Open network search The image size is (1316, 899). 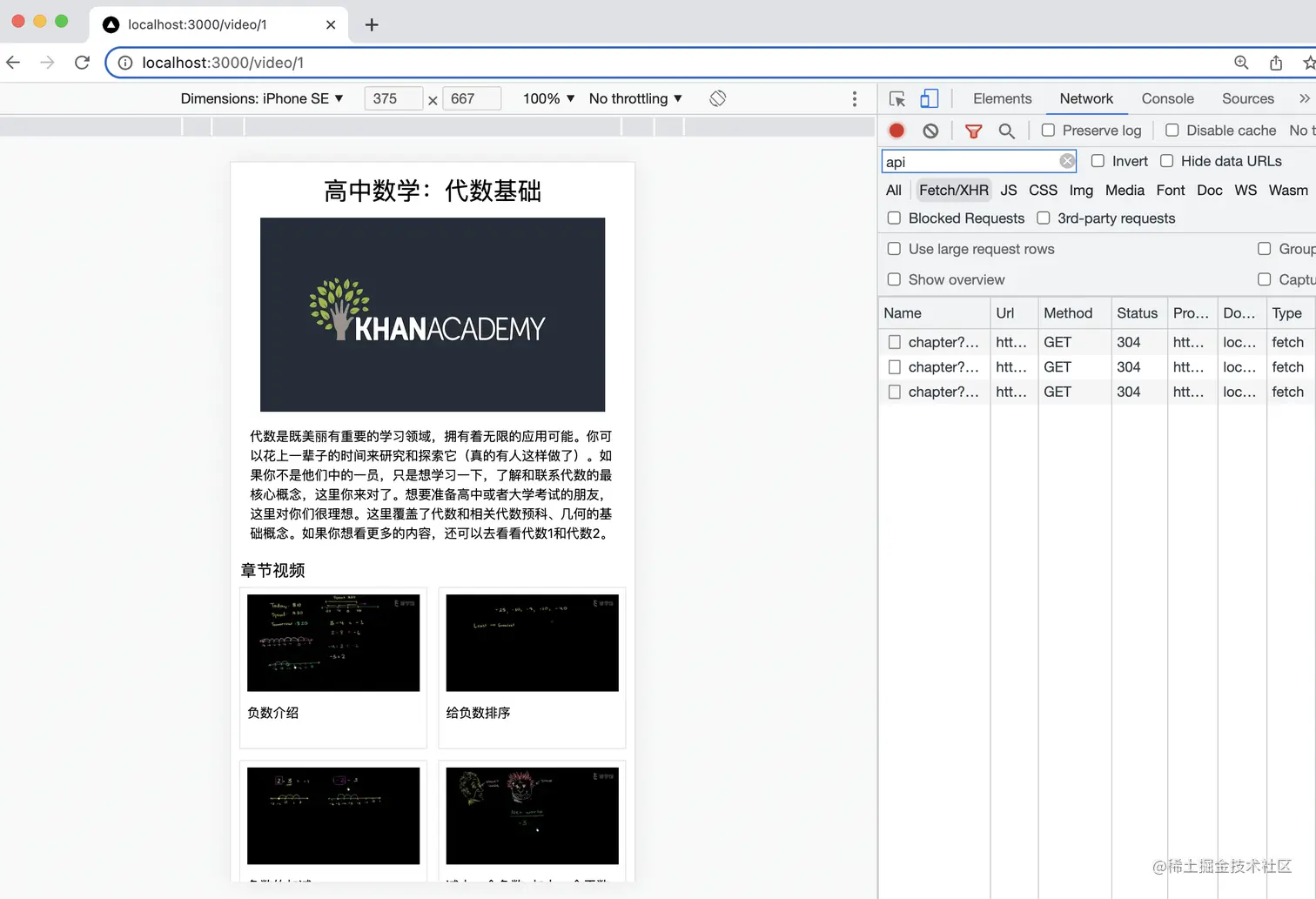pos(1006,131)
